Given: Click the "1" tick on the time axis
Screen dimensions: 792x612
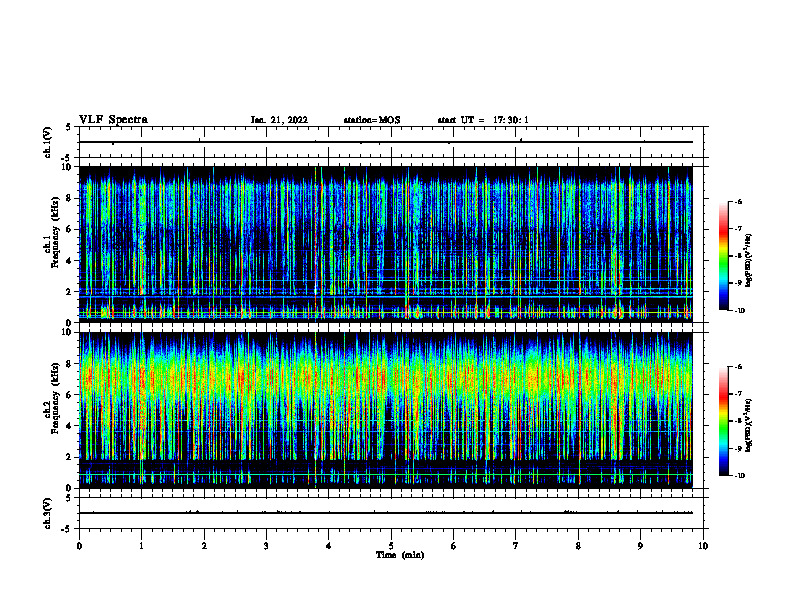Looking at the screenshot, I should point(141,546).
